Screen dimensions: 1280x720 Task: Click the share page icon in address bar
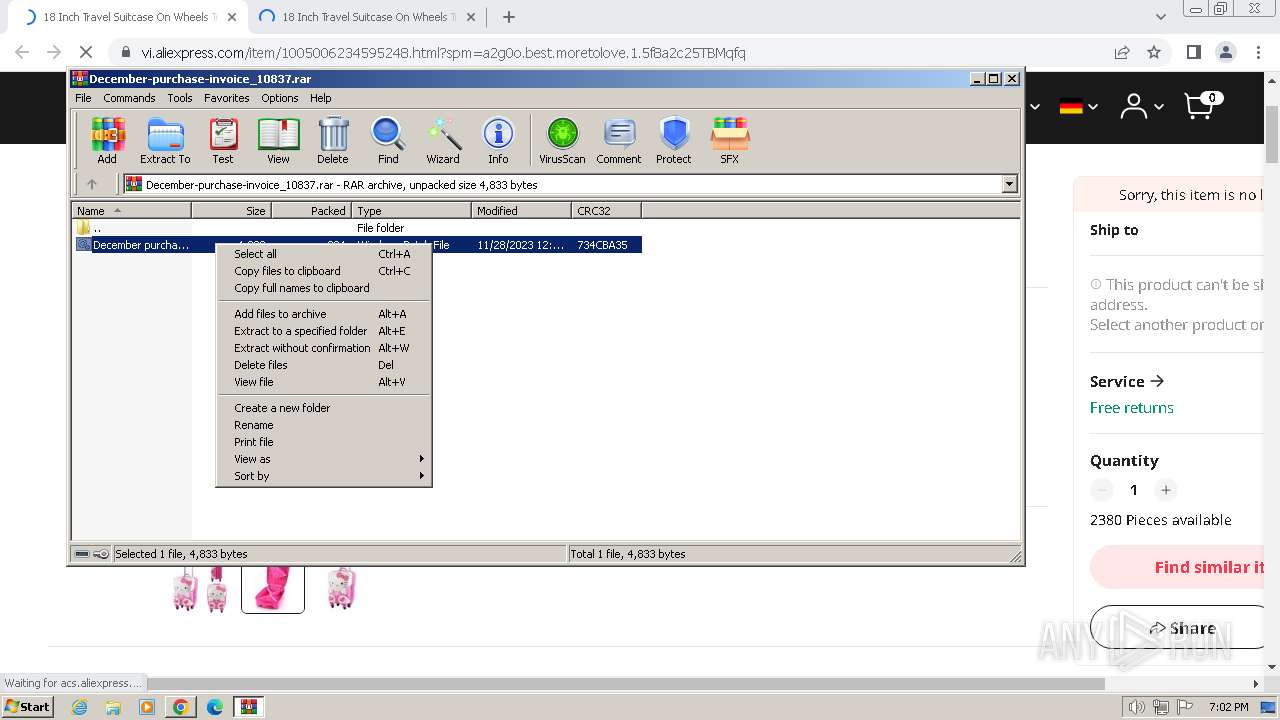coord(1122,53)
